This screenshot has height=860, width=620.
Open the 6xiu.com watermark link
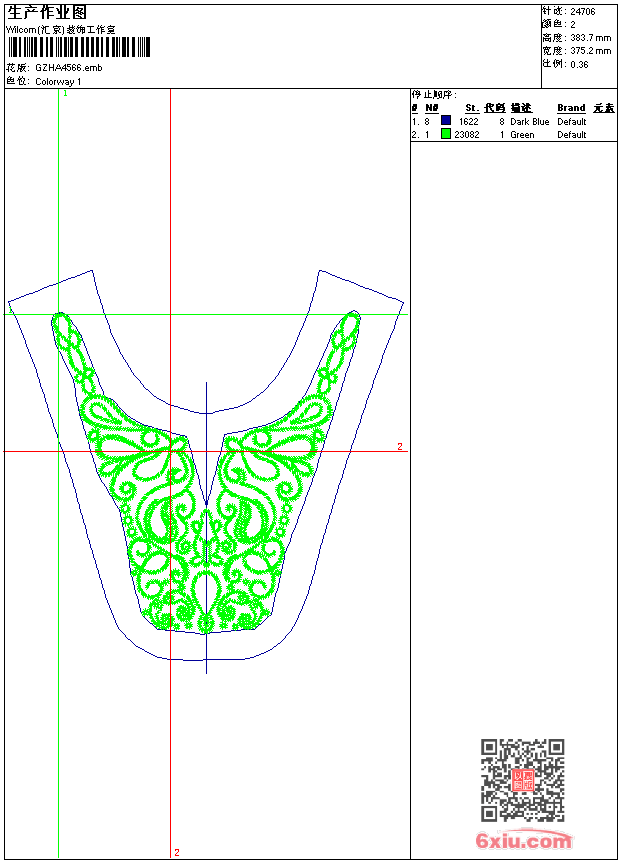click(x=523, y=841)
